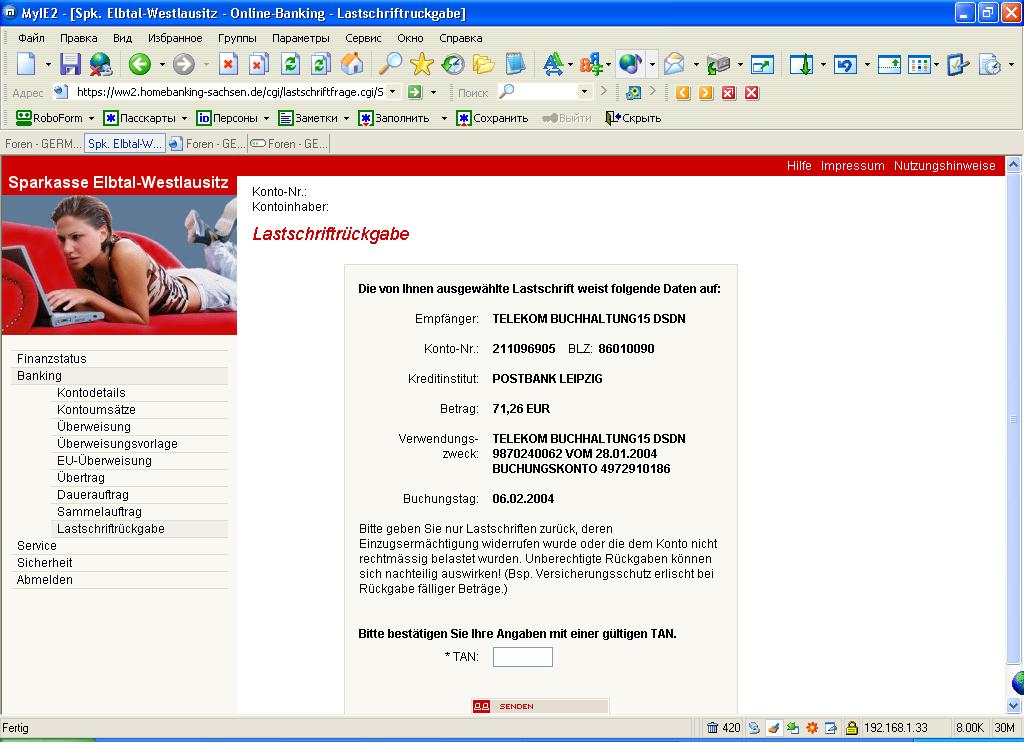
Task: Click the orange encoding letters icon
Action: click(x=591, y=64)
